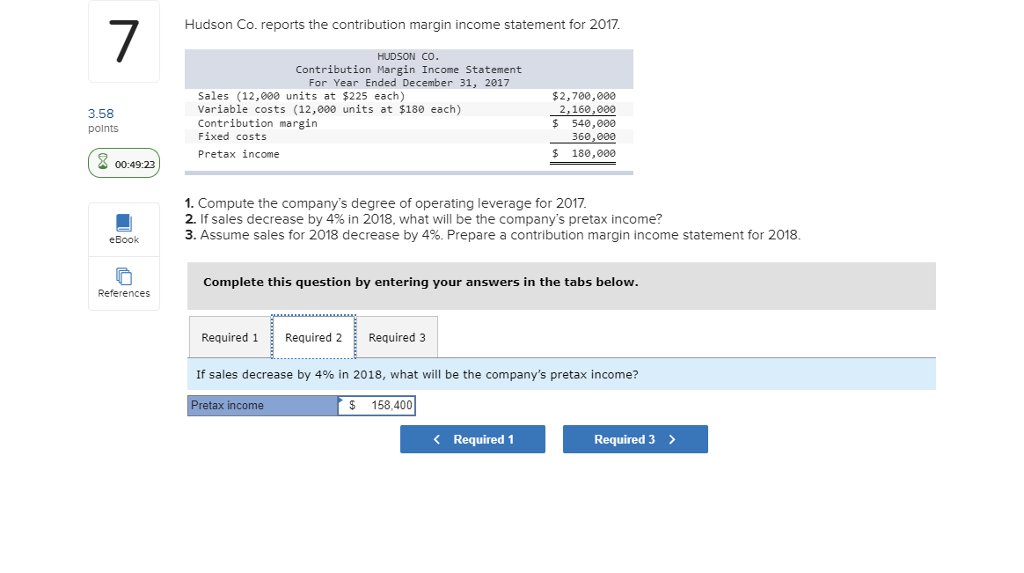Select the Required 2 tab
Screen dimensions: 1024x573
click(x=313, y=337)
